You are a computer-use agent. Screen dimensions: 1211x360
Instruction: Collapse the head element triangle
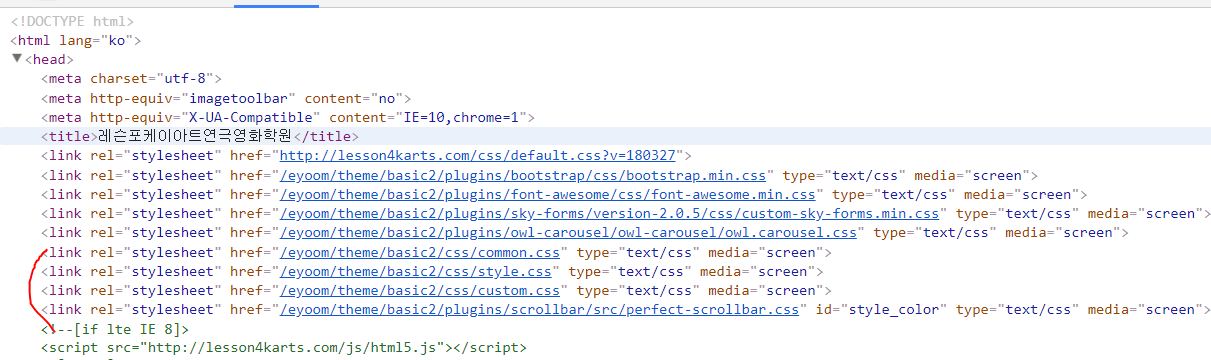16,60
